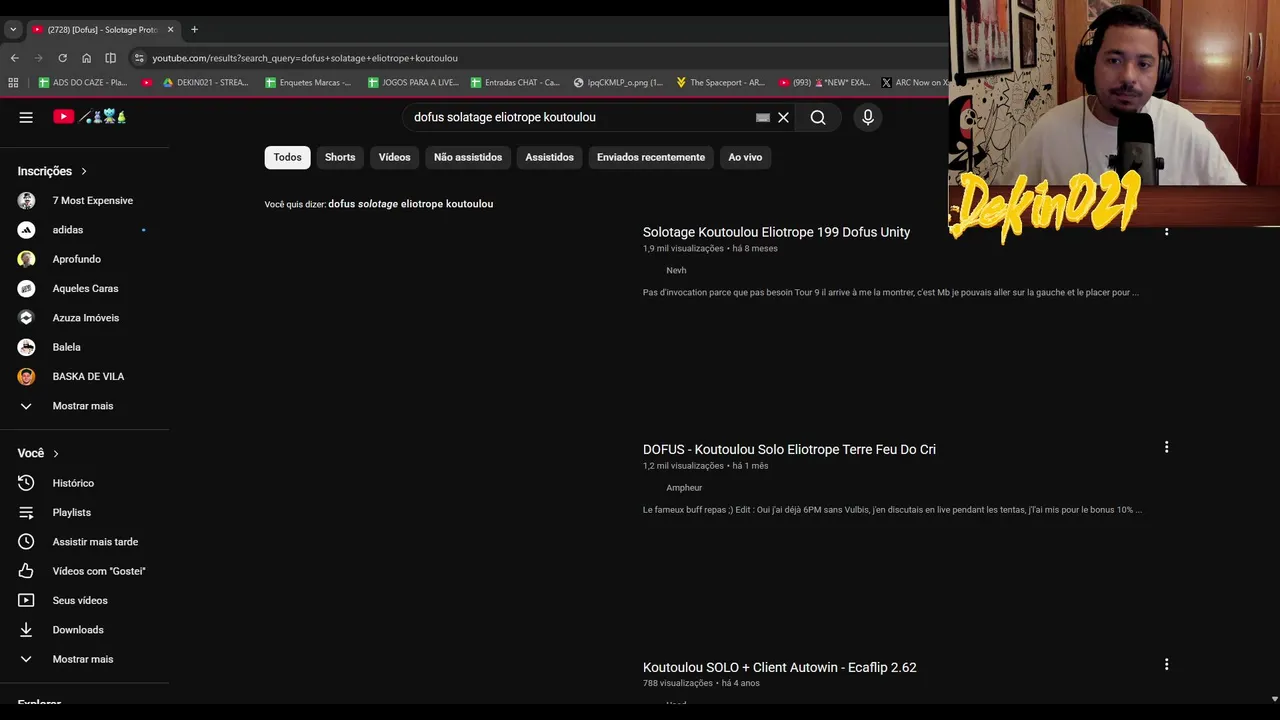
Task: Open Ampheur channel link
Action: (x=684, y=488)
